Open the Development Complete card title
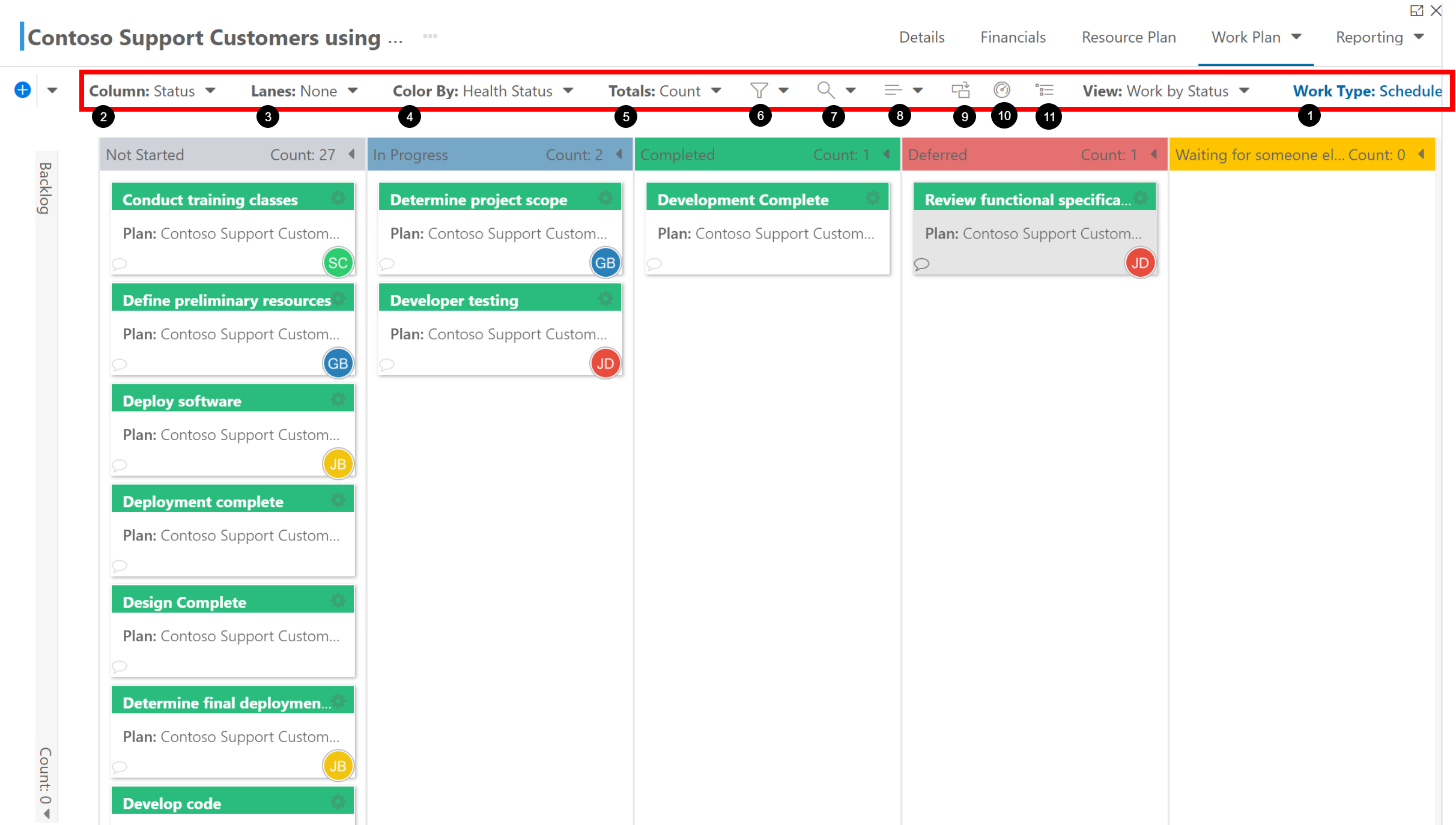This screenshot has width=1456, height=825. click(x=743, y=200)
